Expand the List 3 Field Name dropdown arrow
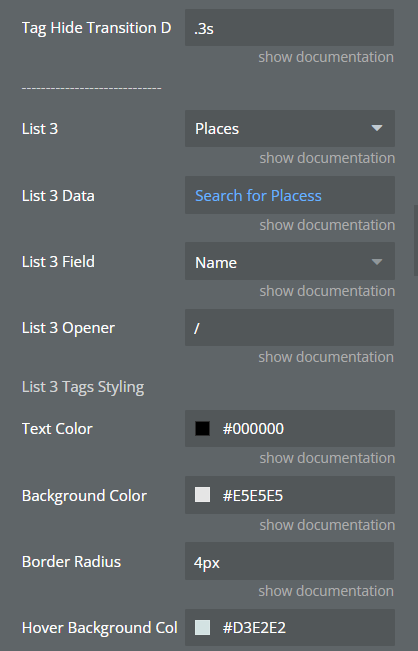 click(x=376, y=262)
